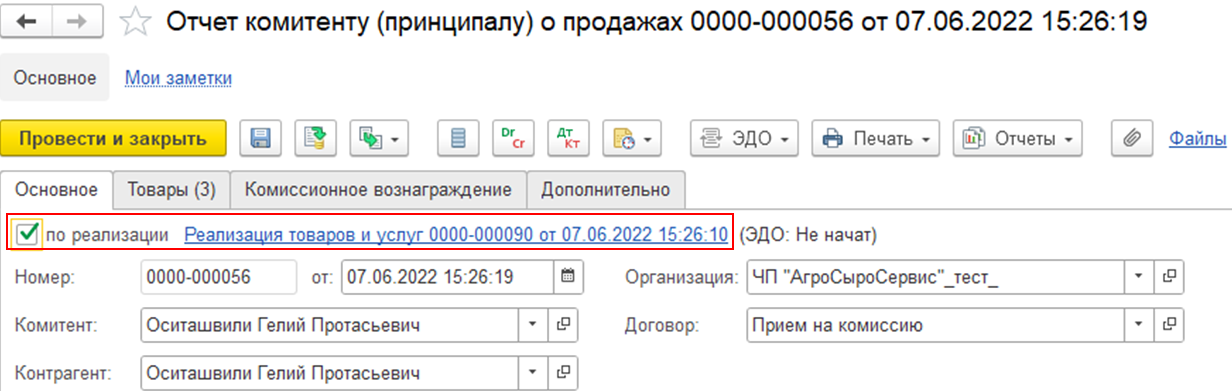Click the Организация field
Viewport: 1232px width, 391px height.
[936, 276]
